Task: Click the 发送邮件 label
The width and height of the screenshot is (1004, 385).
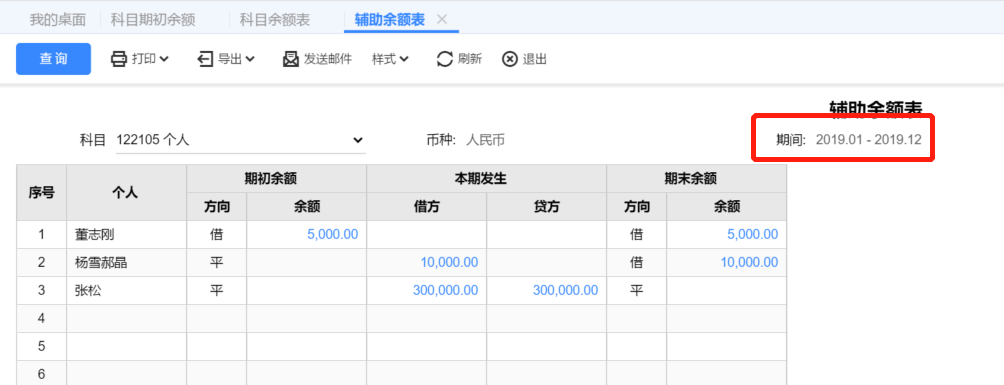Action: (328, 59)
